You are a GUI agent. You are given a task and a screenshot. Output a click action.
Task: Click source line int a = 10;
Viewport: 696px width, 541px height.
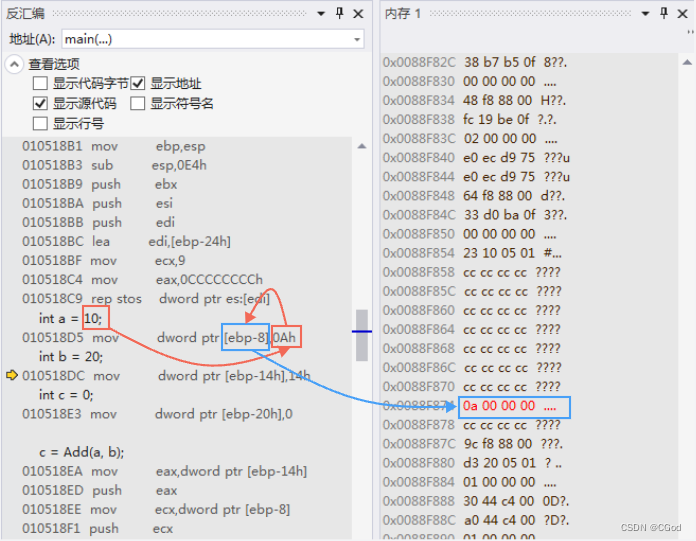click(70, 318)
